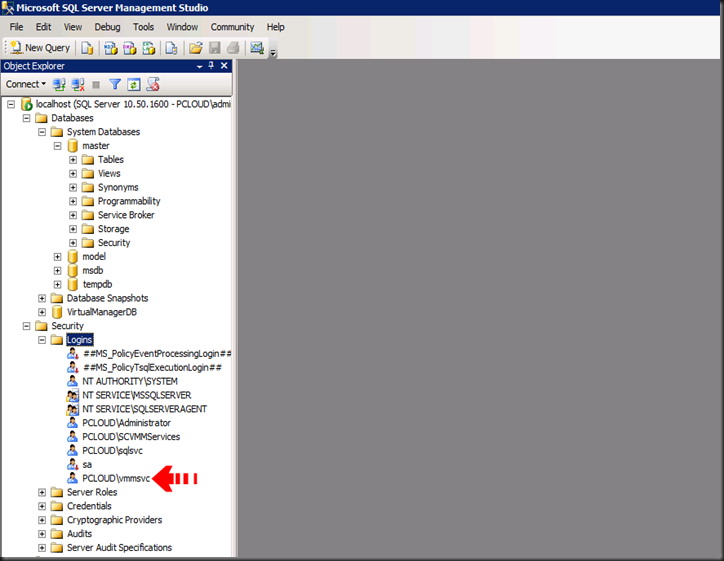Viewport: 724px width, 561px height.
Task: Collapse the localhost server node
Action: click(x=11, y=104)
